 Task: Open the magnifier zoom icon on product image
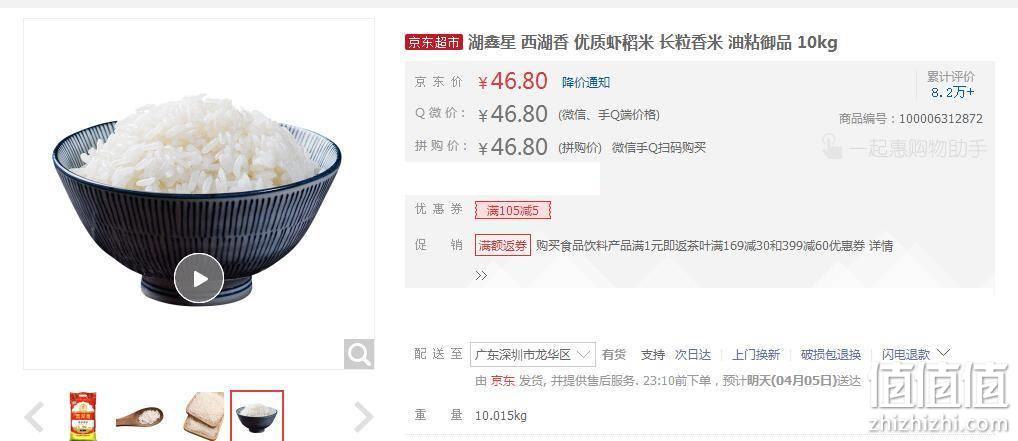pyautogui.click(x=358, y=354)
